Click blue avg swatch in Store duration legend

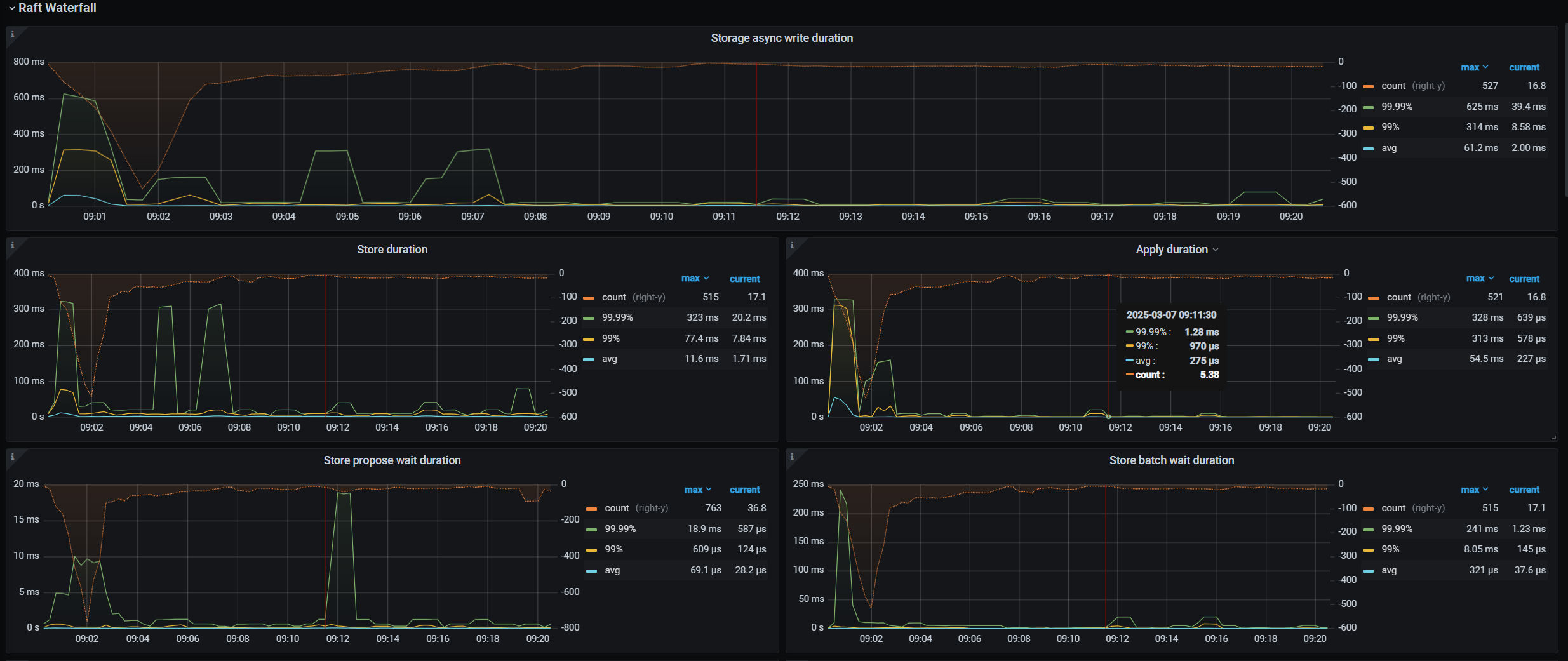click(589, 359)
